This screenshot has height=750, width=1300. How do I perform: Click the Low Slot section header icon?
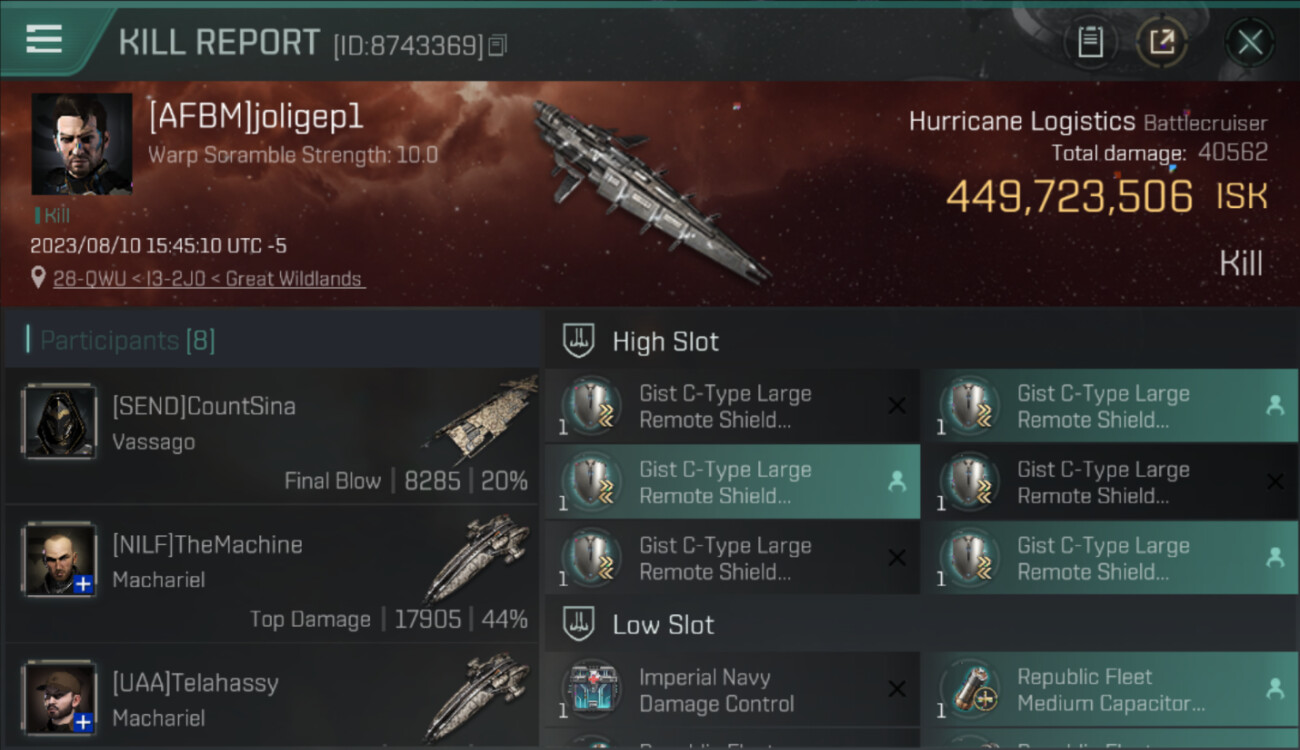click(580, 624)
